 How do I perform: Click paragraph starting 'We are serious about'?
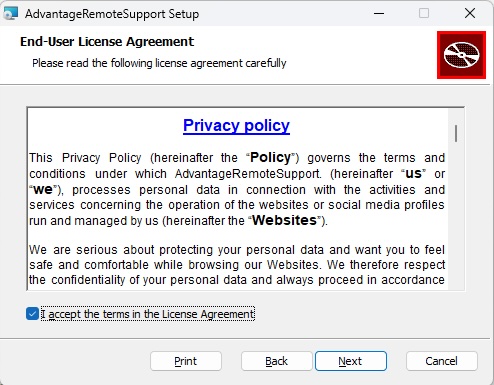point(237,265)
